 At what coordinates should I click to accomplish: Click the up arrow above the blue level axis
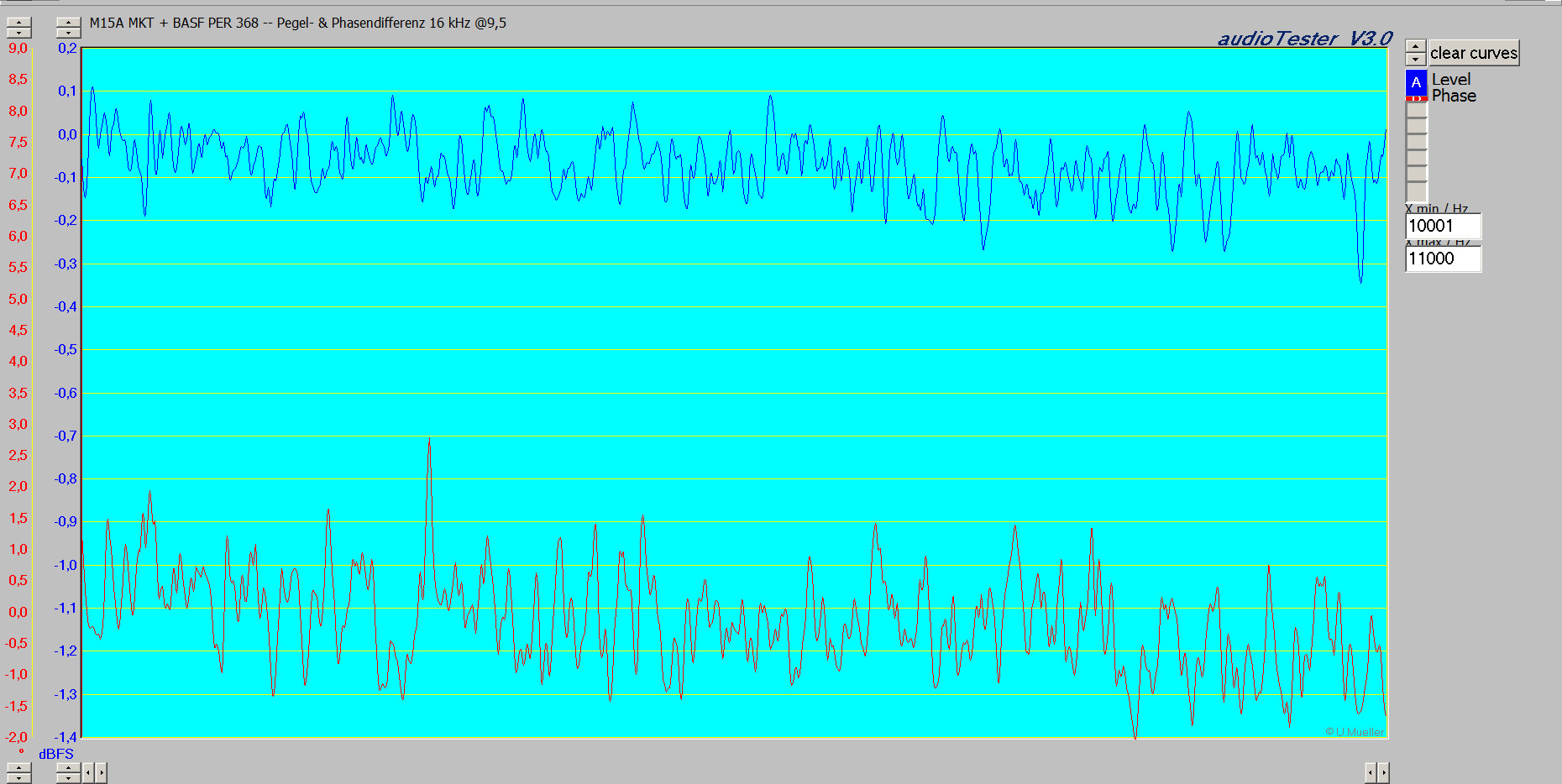[68, 23]
